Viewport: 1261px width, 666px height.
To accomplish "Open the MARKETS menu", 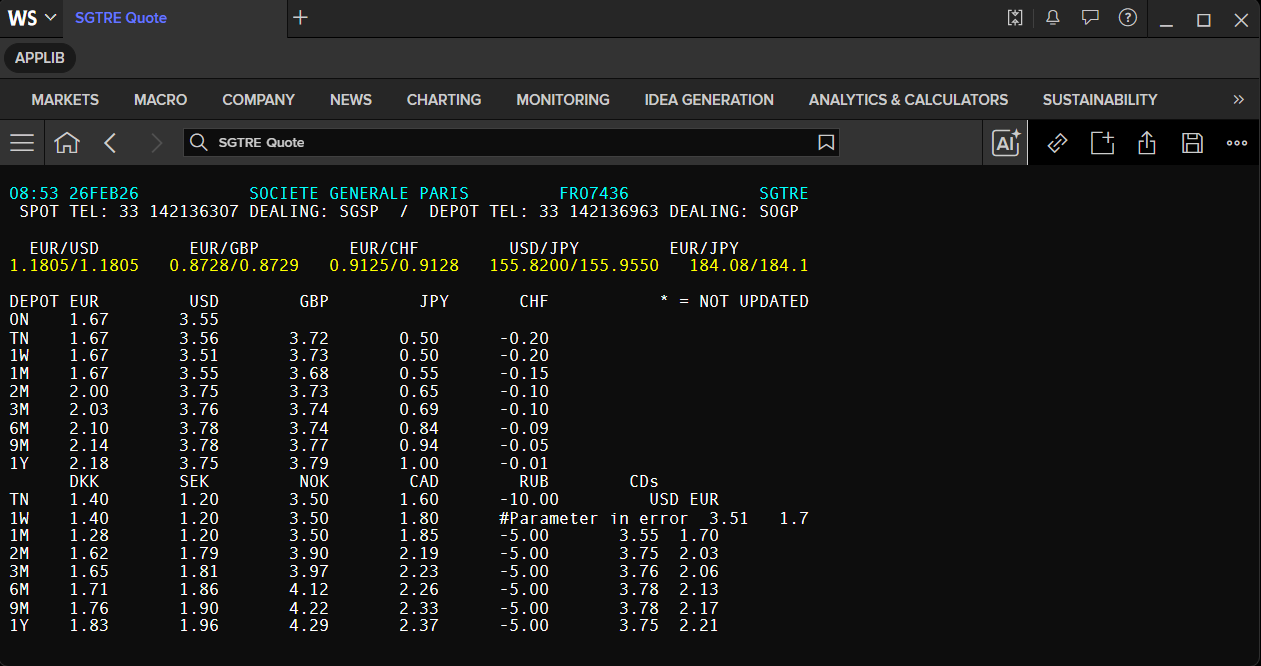I will pos(65,100).
